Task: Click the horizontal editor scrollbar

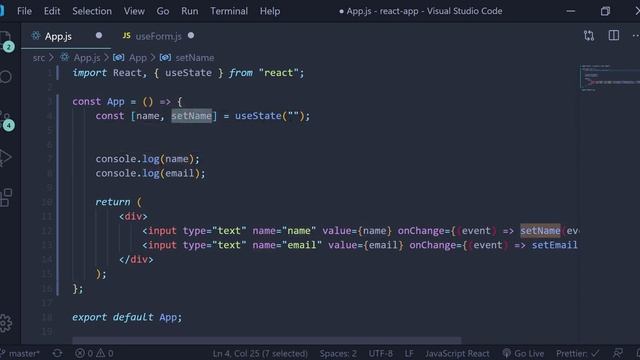Action: pyautogui.click(x=267, y=340)
